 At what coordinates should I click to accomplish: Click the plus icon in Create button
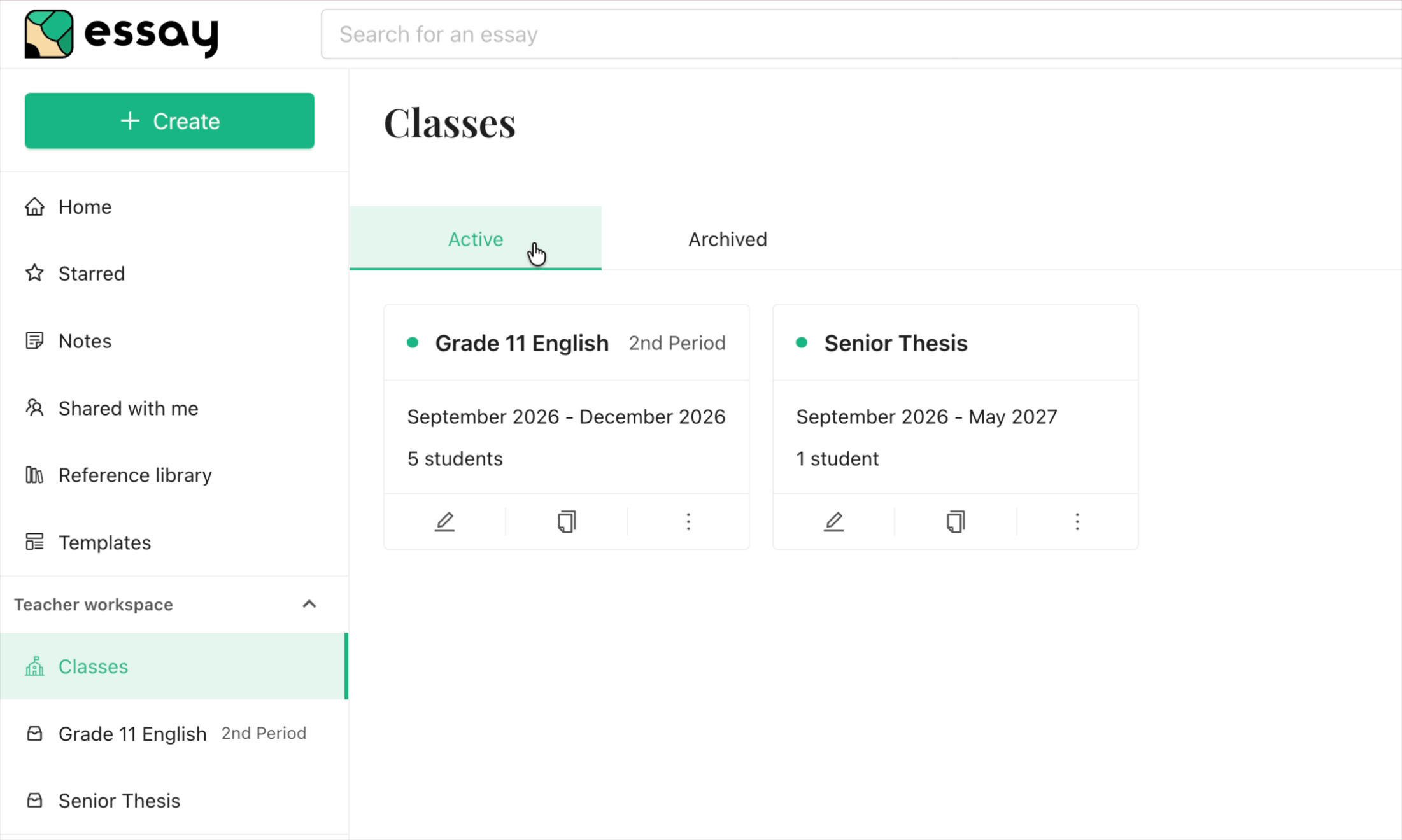pos(130,120)
